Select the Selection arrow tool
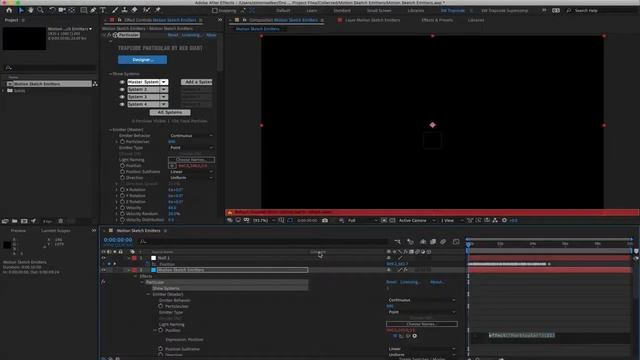Screen dimensions: 640x360 pyautogui.click(x=21, y=10)
